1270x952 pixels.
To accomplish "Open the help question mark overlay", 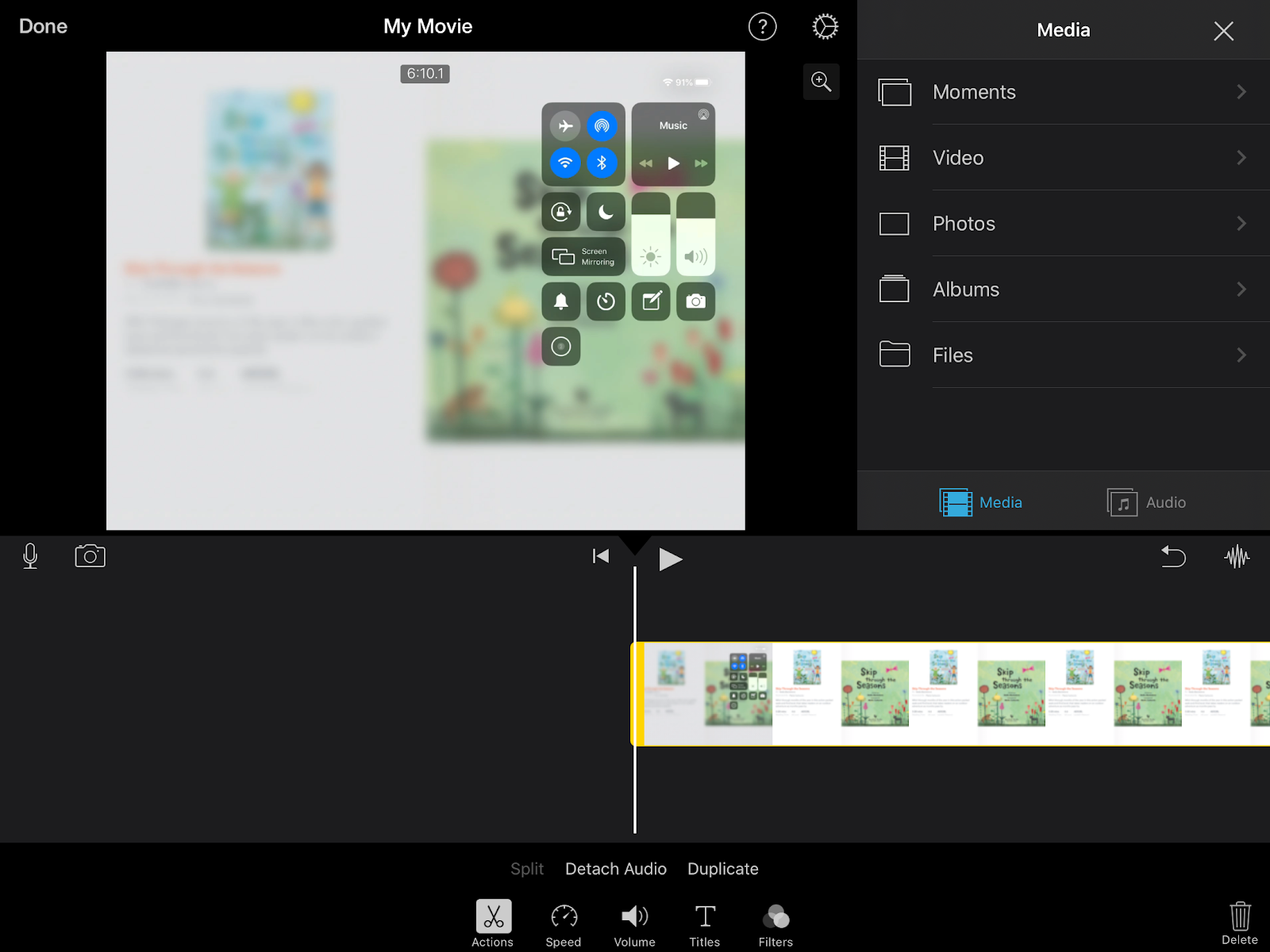I will [x=762, y=27].
